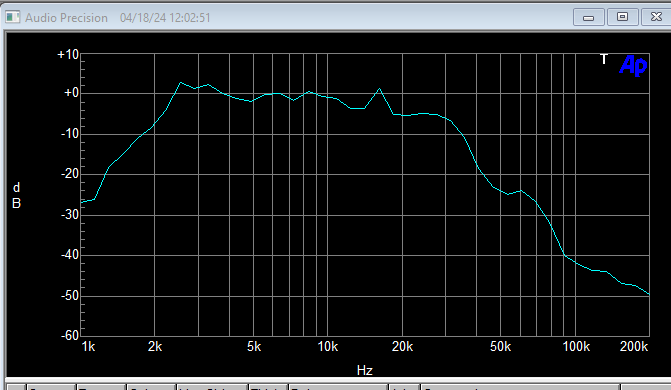Image resolution: width=671 pixels, height=390 pixels.
Task: Click the +0 label on vertical axis
Action: (x=71, y=93)
